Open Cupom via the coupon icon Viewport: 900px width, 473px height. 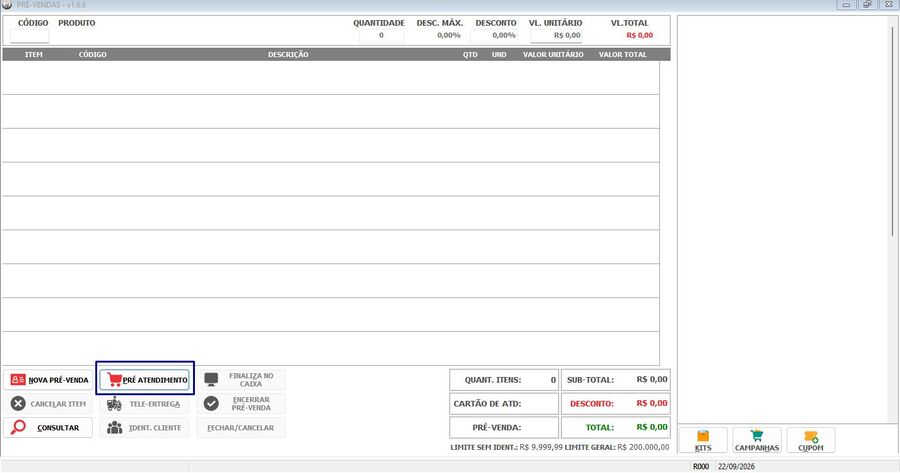tap(811, 437)
